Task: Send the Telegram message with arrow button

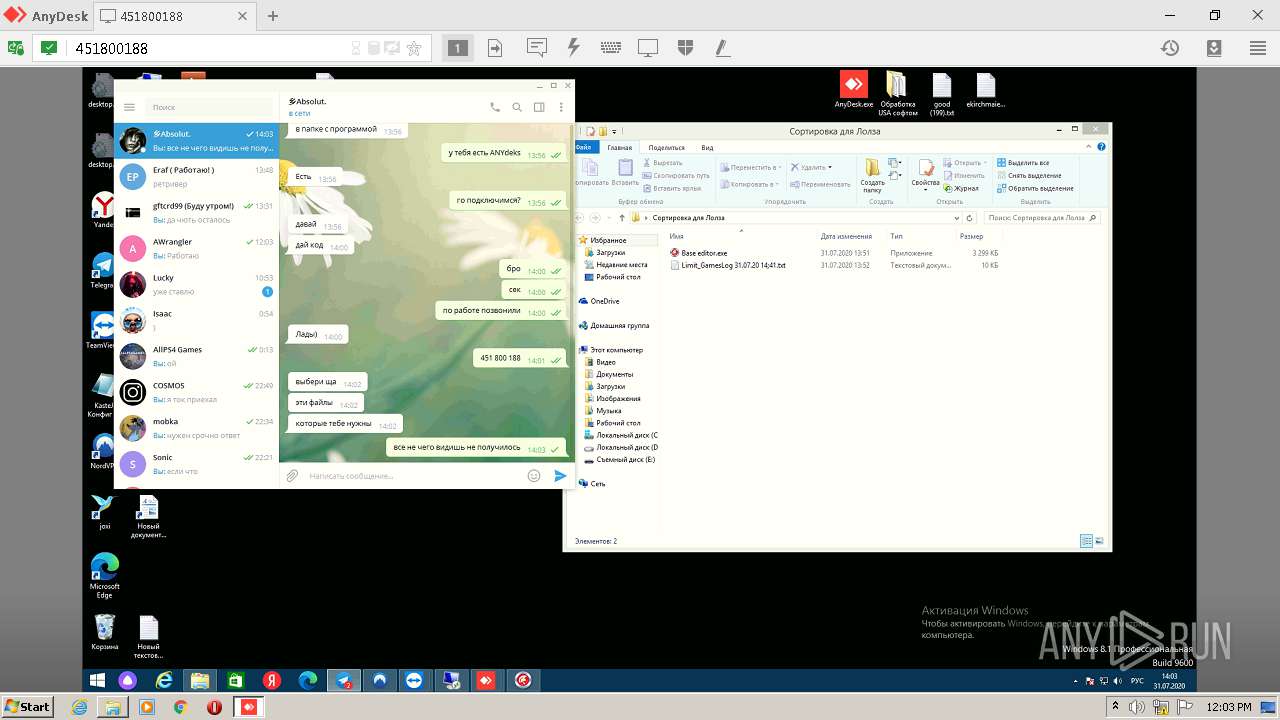Action: tap(560, 476)
